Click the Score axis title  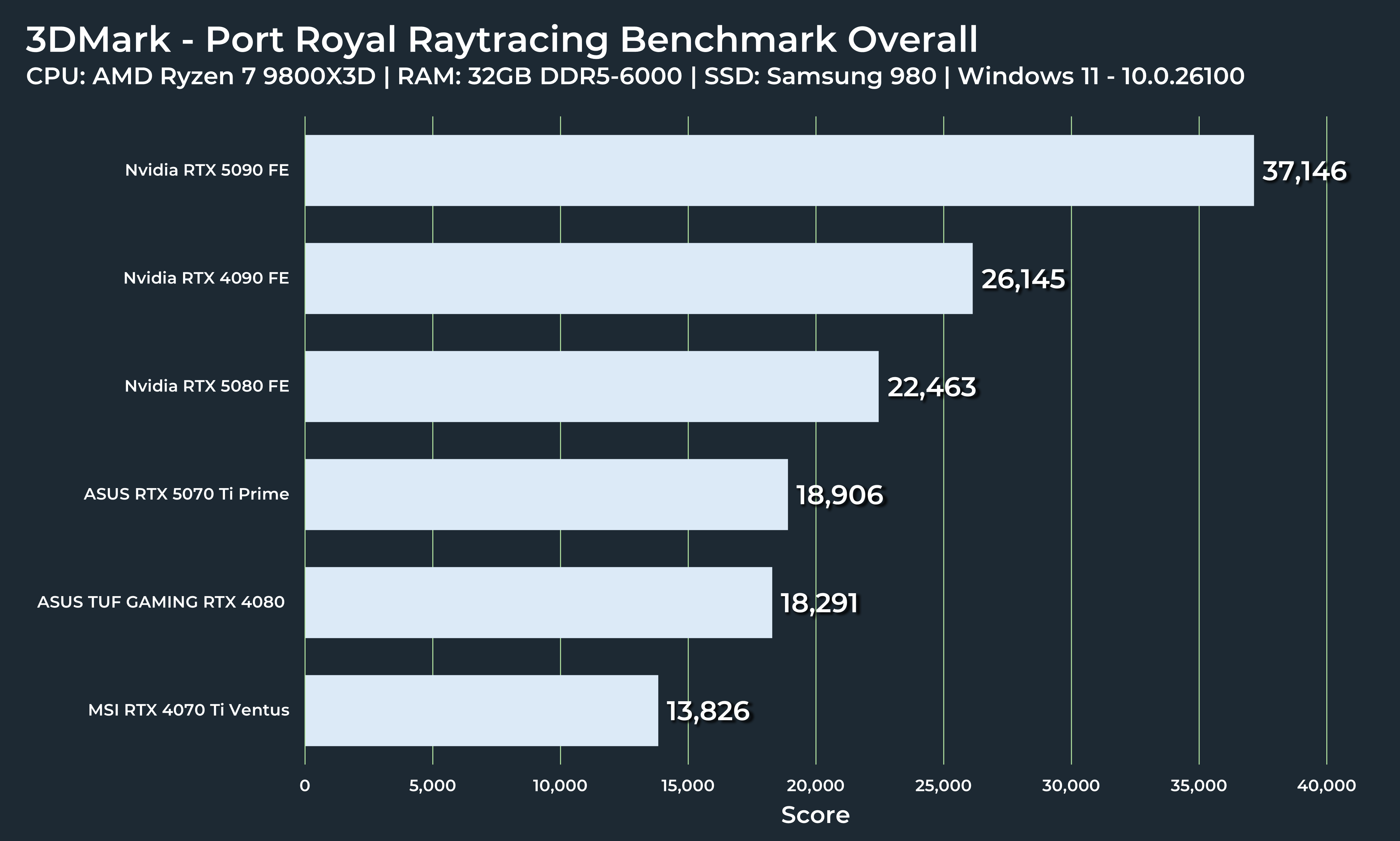(x=815, y=815)
